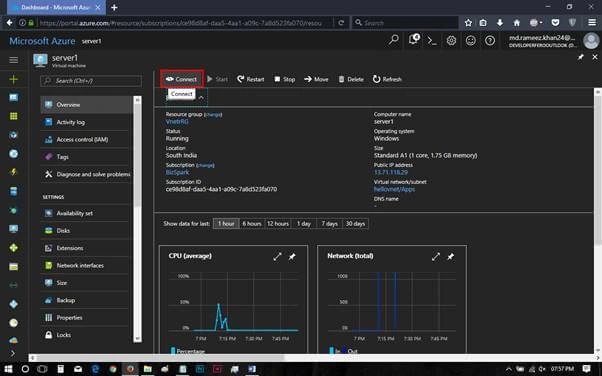Open Firefox downloads arrow
Screen dimensions: 602x376
click(499, 23)
